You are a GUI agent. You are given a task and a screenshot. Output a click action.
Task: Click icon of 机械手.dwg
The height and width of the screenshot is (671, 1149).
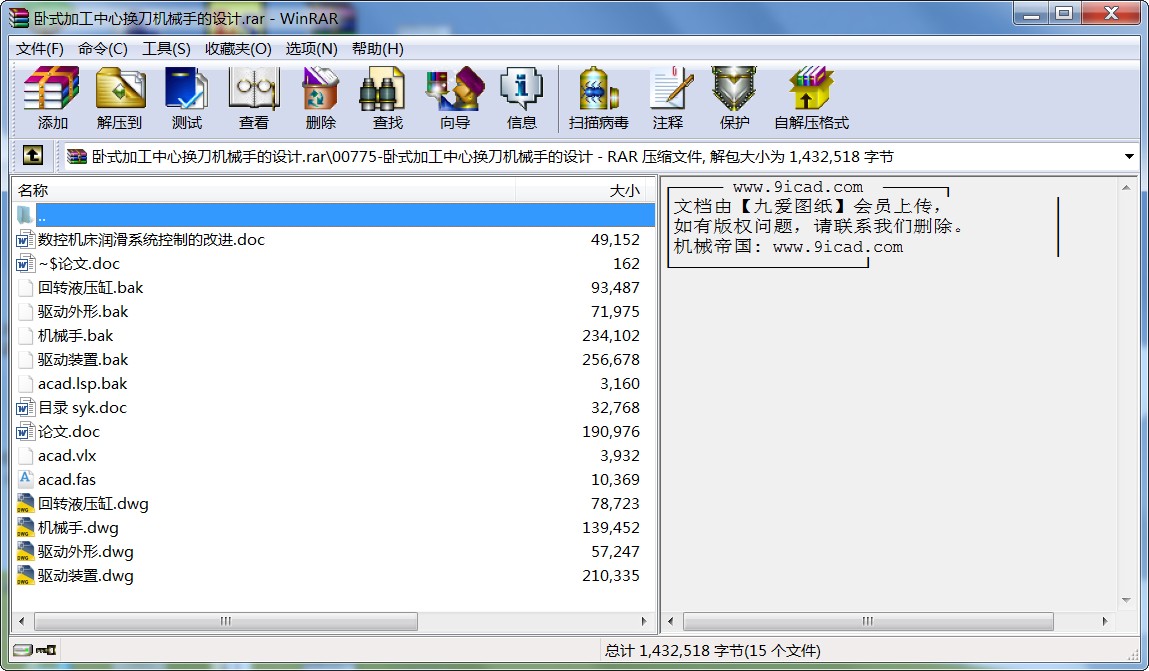click(x=25, y=528)
